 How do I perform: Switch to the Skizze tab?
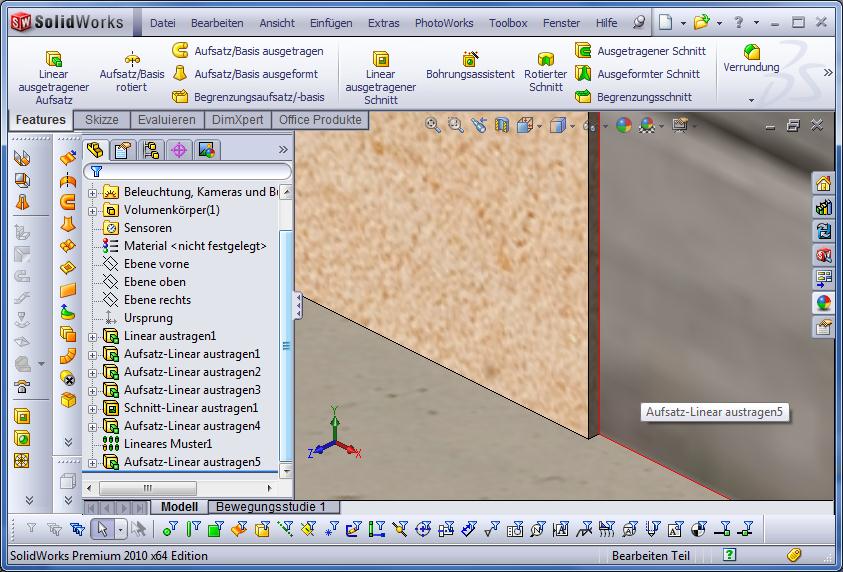click(x=101, y=120)
